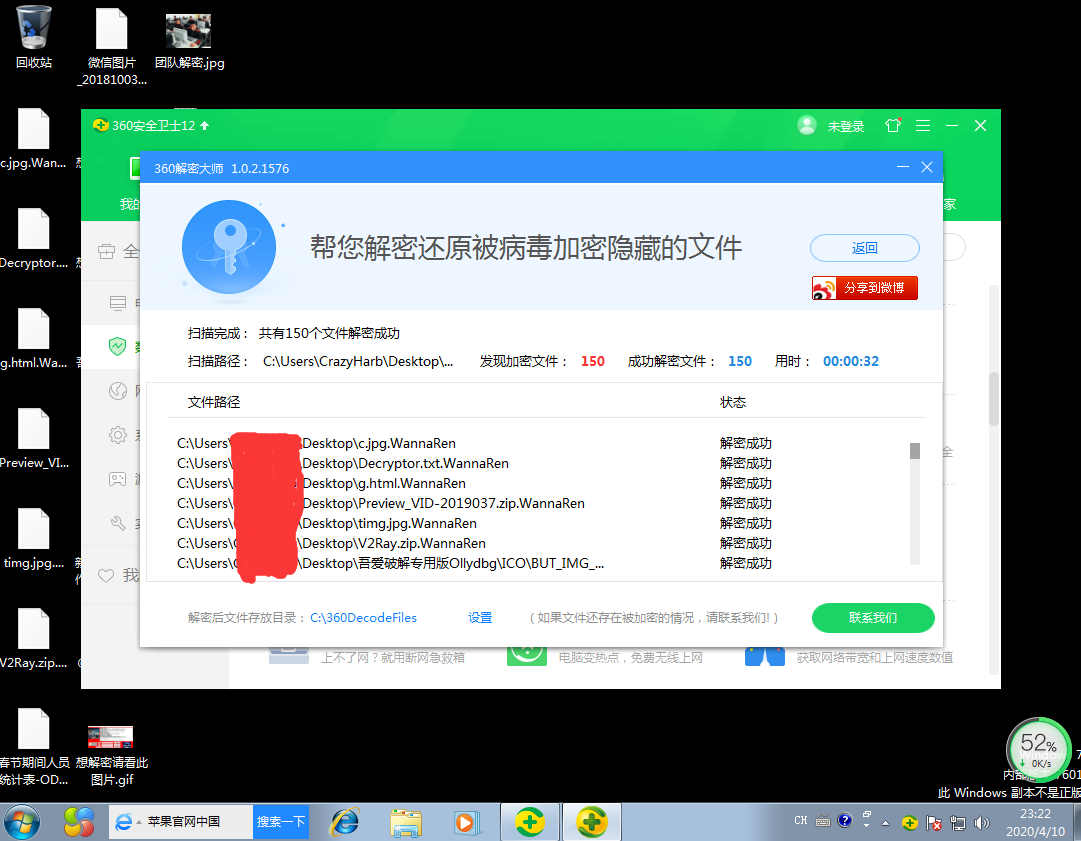This screenshot has width=1081, height=841.
Task: Select the Preview_VID-2019037.zip.WannaRen row
Action: pos(474,503)
